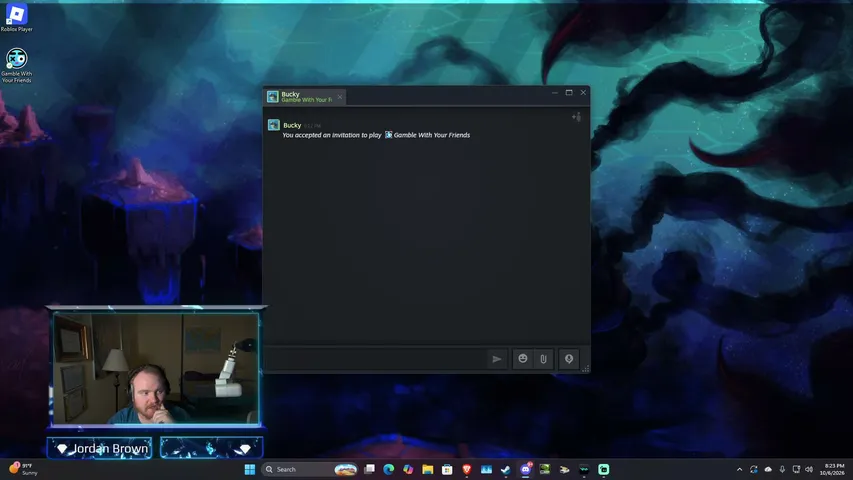Attach a file using the paperclip icon

click(x=543, y=359)
